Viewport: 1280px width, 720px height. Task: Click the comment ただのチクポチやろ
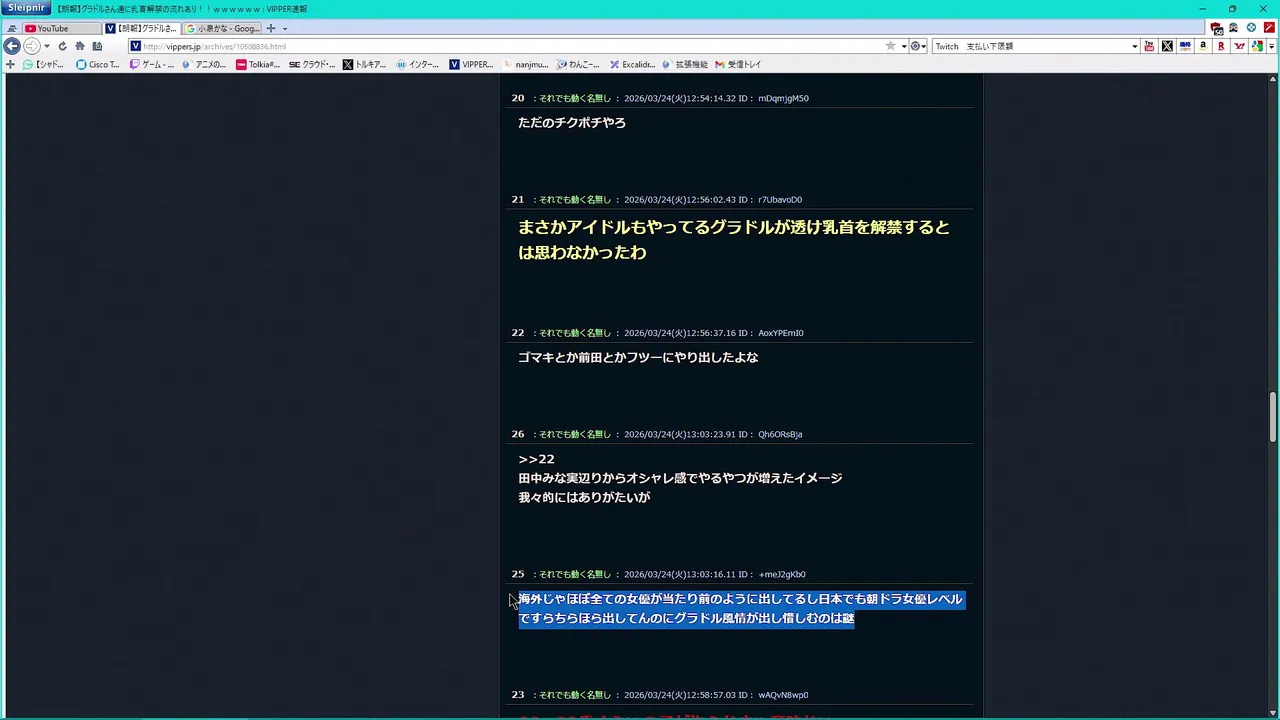(x=572, y=122)
